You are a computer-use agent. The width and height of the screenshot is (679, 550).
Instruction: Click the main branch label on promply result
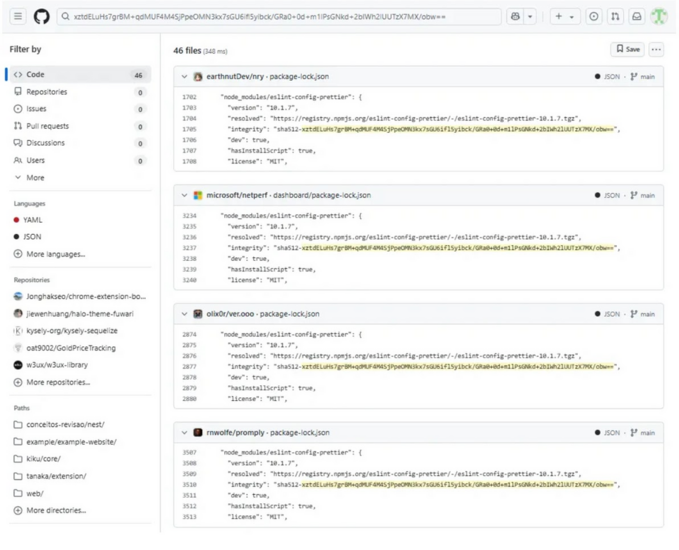(x=643, y=433)
